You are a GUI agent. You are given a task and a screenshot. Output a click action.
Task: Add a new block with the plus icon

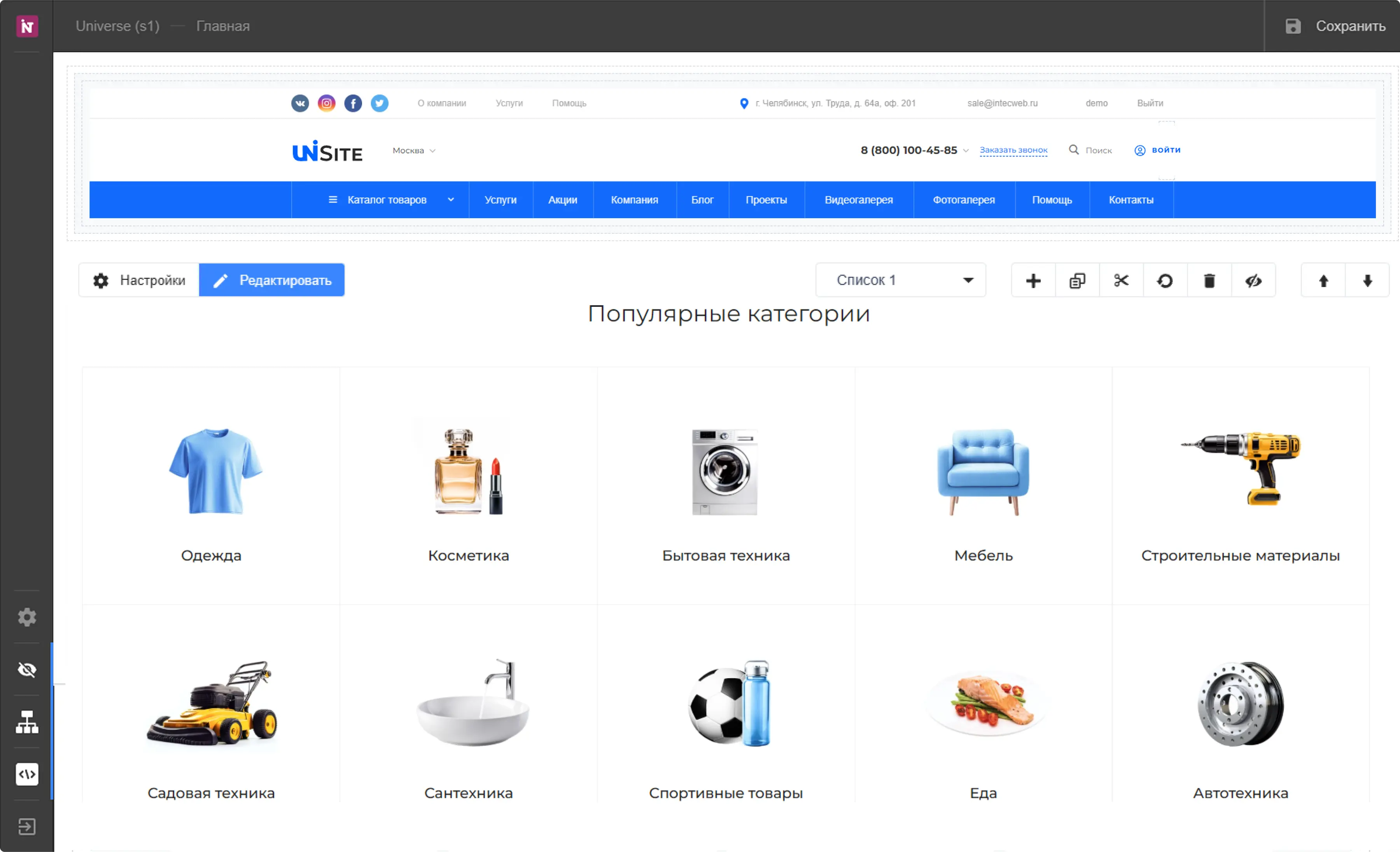point(1033,280)
